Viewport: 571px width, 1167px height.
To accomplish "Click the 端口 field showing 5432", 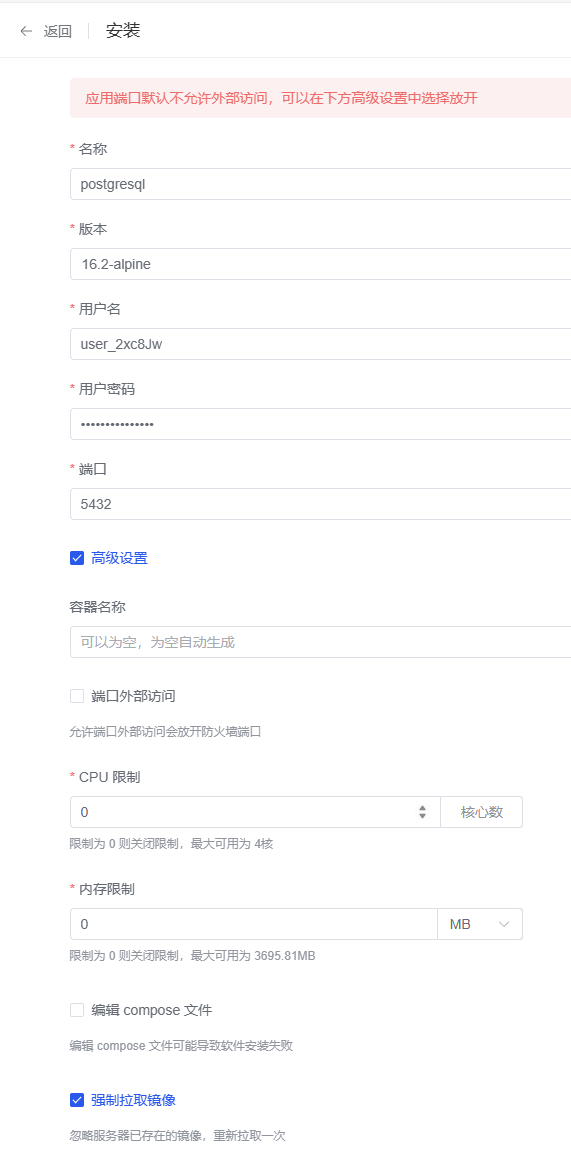I will pyautogui.click(x=320, y=504).
